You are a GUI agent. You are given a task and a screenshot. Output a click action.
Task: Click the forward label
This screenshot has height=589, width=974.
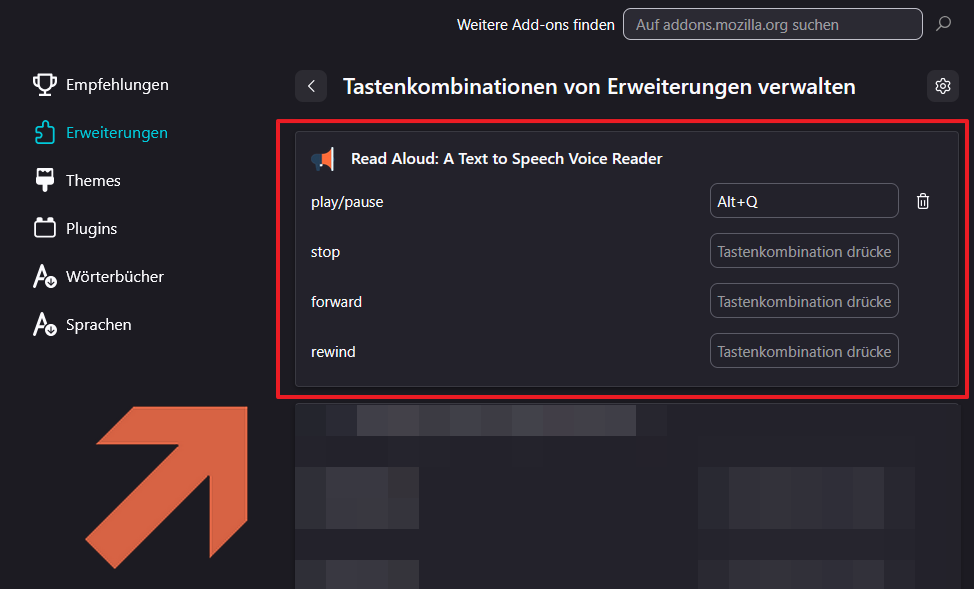[336, 302]
